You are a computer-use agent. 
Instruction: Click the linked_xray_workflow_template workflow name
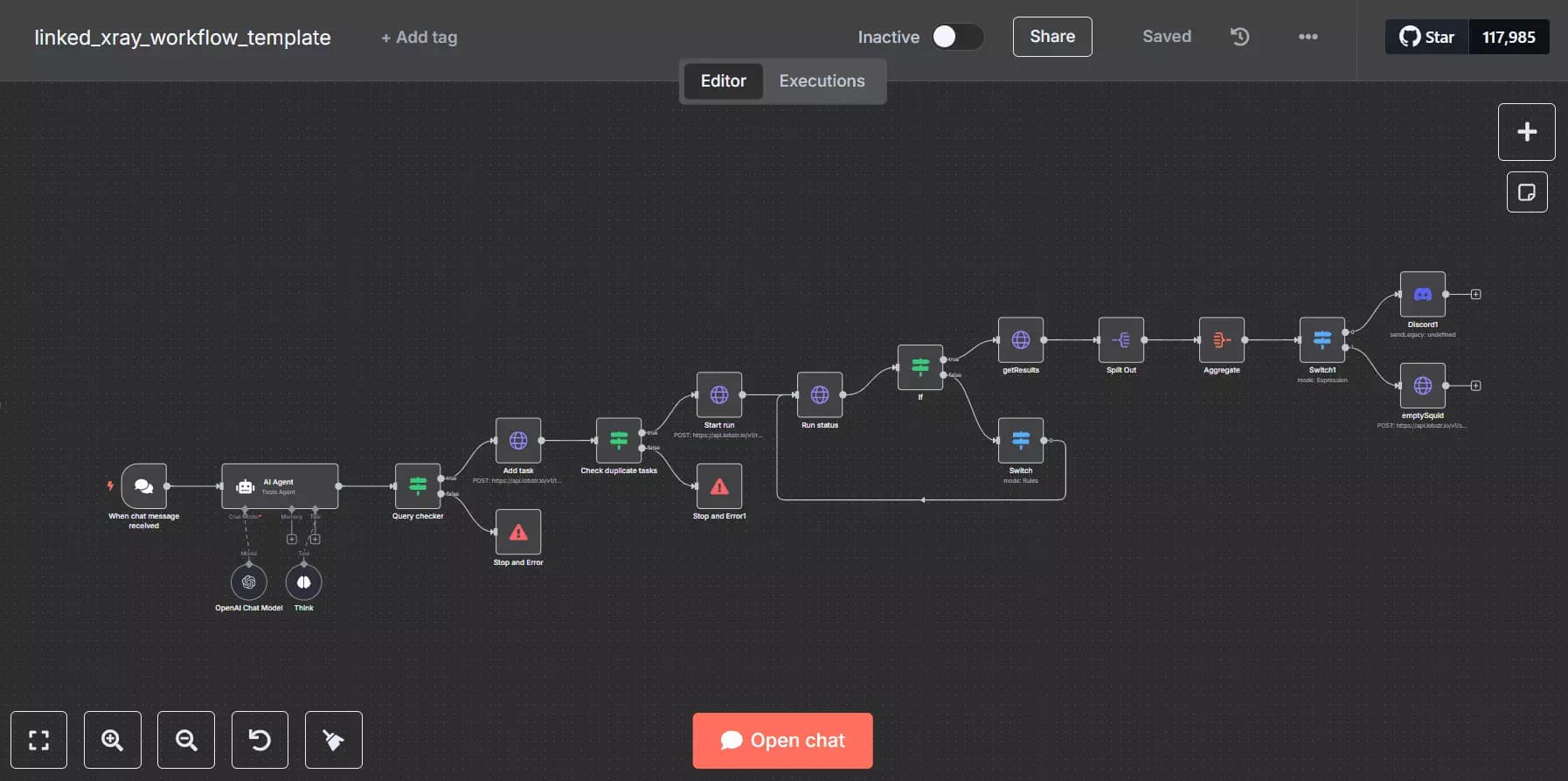(183, 38)
